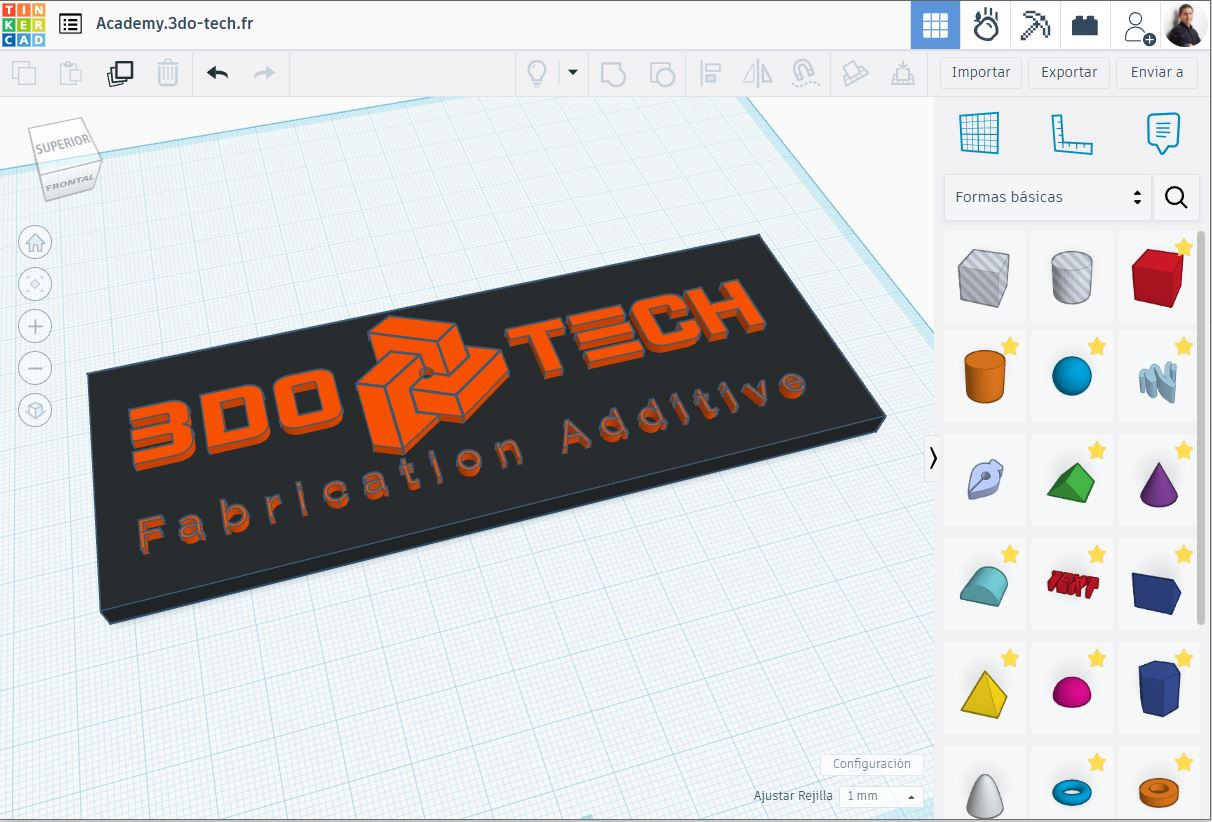This screenshot has width=1212, height=822.
Task: Click the shape search magnifier button
Action: coord(1176,197)
